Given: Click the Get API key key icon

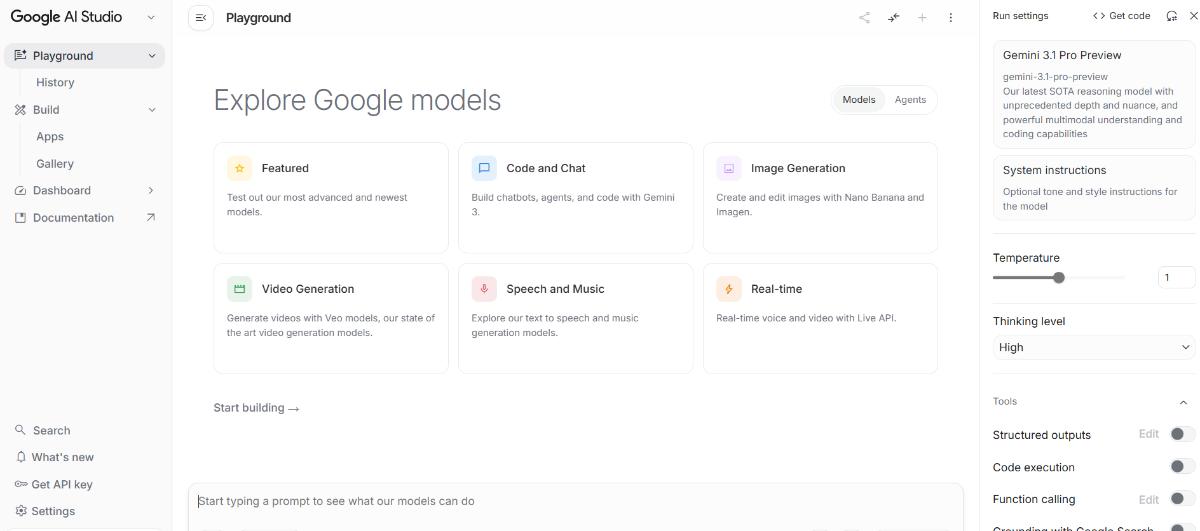Looking at the screenshot, I should [x=20, y=484].
